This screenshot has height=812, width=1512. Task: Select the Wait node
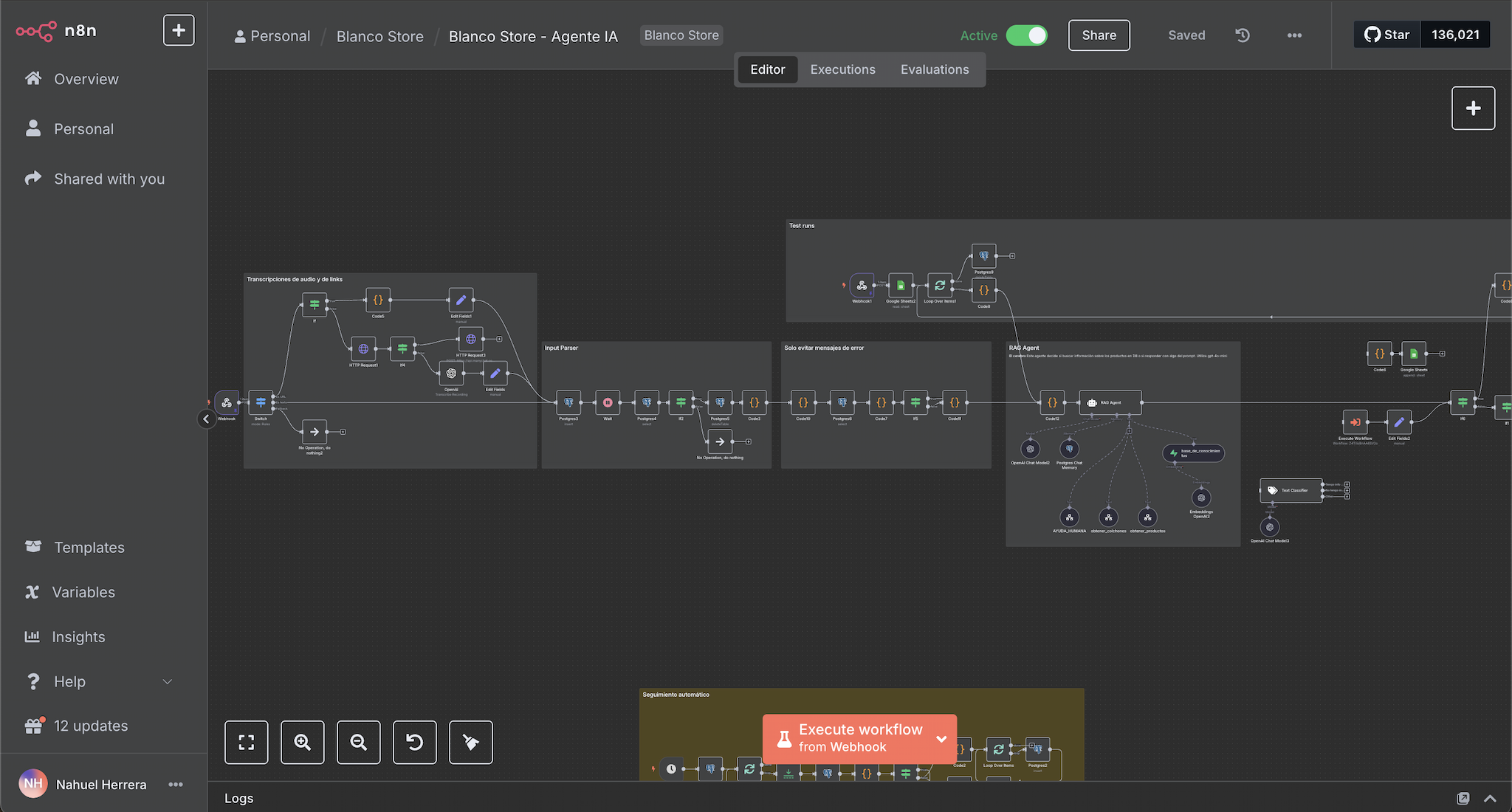pyautogui.click(x=608, y=402)
